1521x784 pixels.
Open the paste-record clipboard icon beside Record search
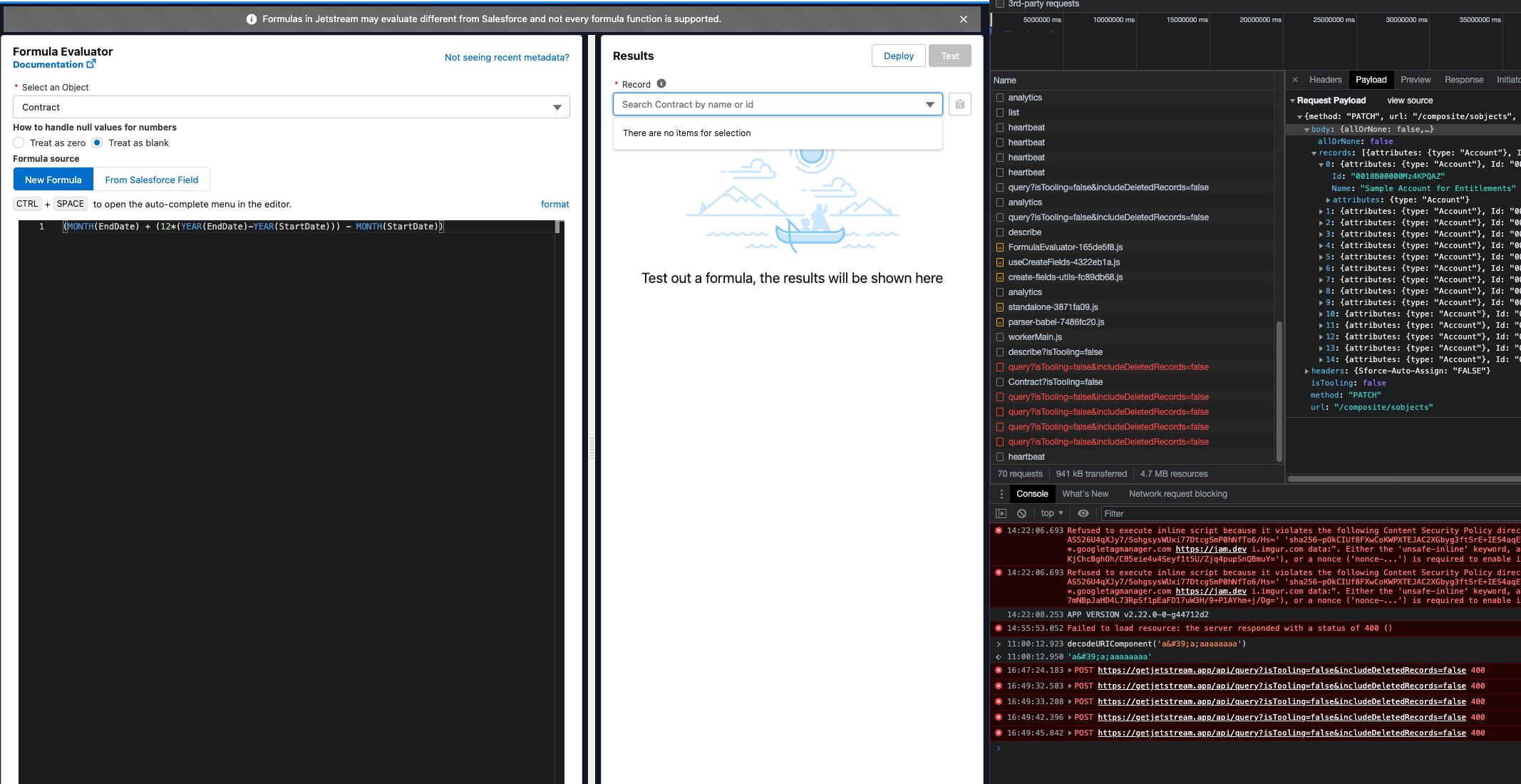click(x=959, y=104)
